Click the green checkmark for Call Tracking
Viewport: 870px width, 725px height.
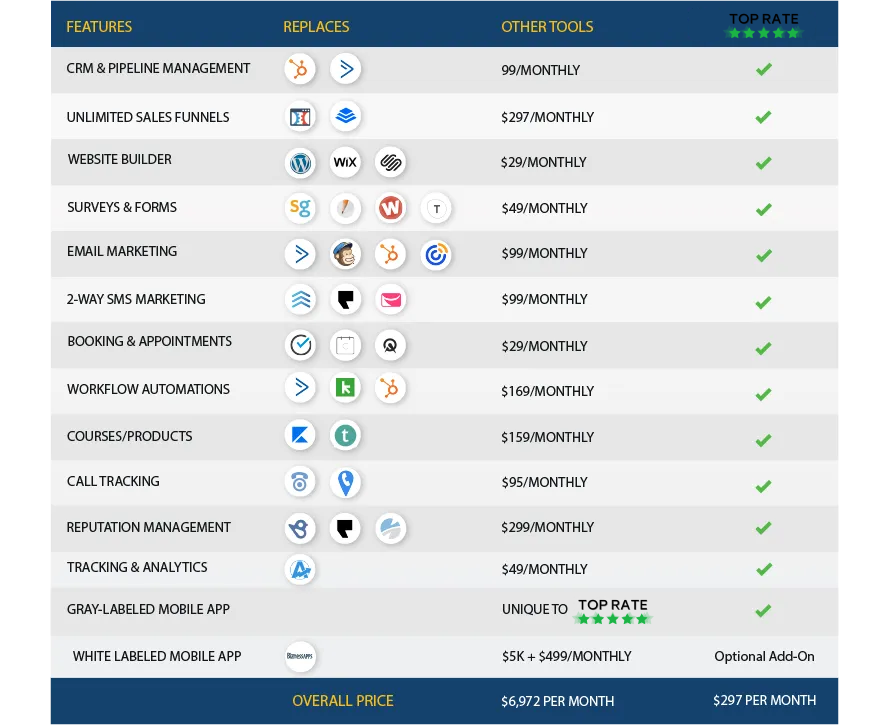click(x=763, y=486)
